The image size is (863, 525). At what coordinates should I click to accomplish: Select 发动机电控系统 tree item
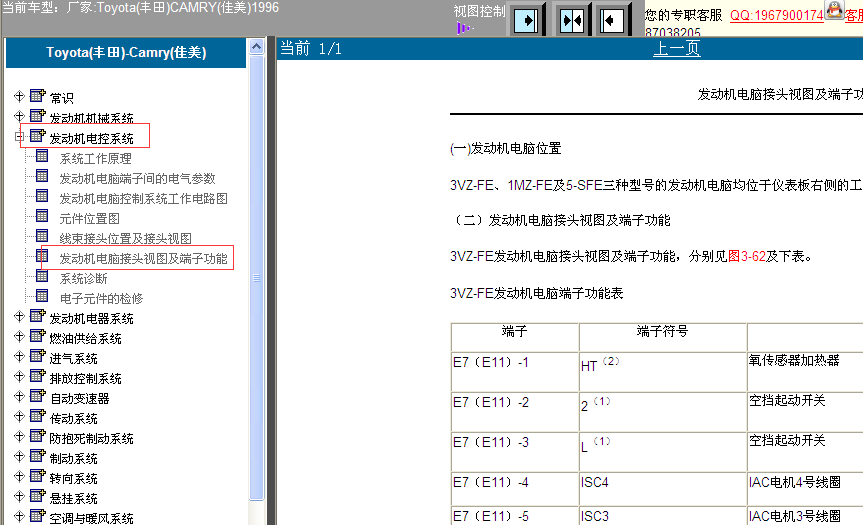pyautogui.click(x=91, y=139)
